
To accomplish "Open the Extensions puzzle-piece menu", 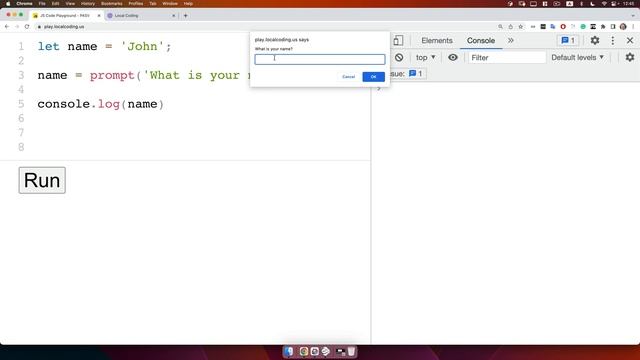I will [x=603, y=27].
